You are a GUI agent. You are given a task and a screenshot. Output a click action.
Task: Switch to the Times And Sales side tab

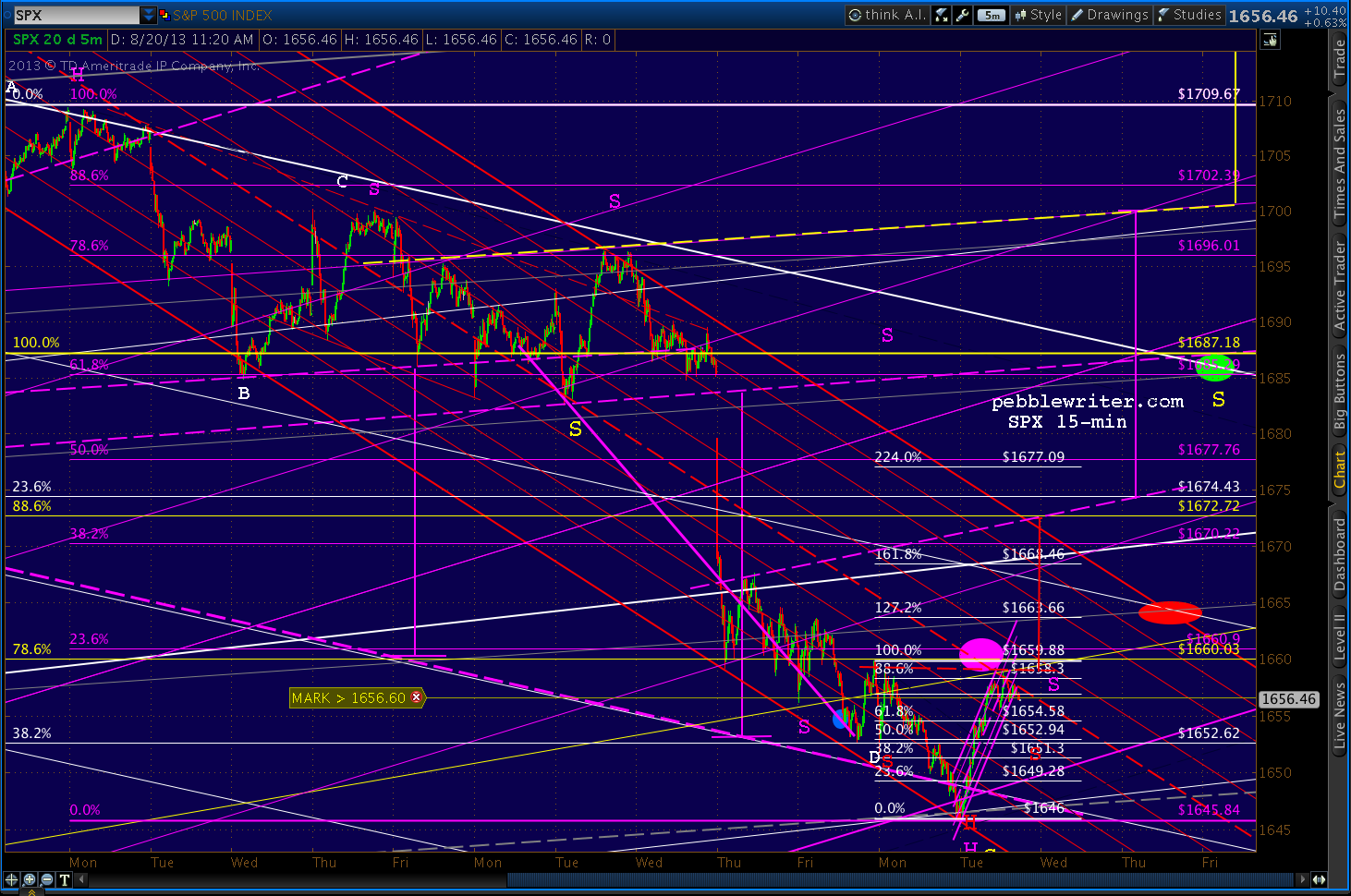(1339, 163)
